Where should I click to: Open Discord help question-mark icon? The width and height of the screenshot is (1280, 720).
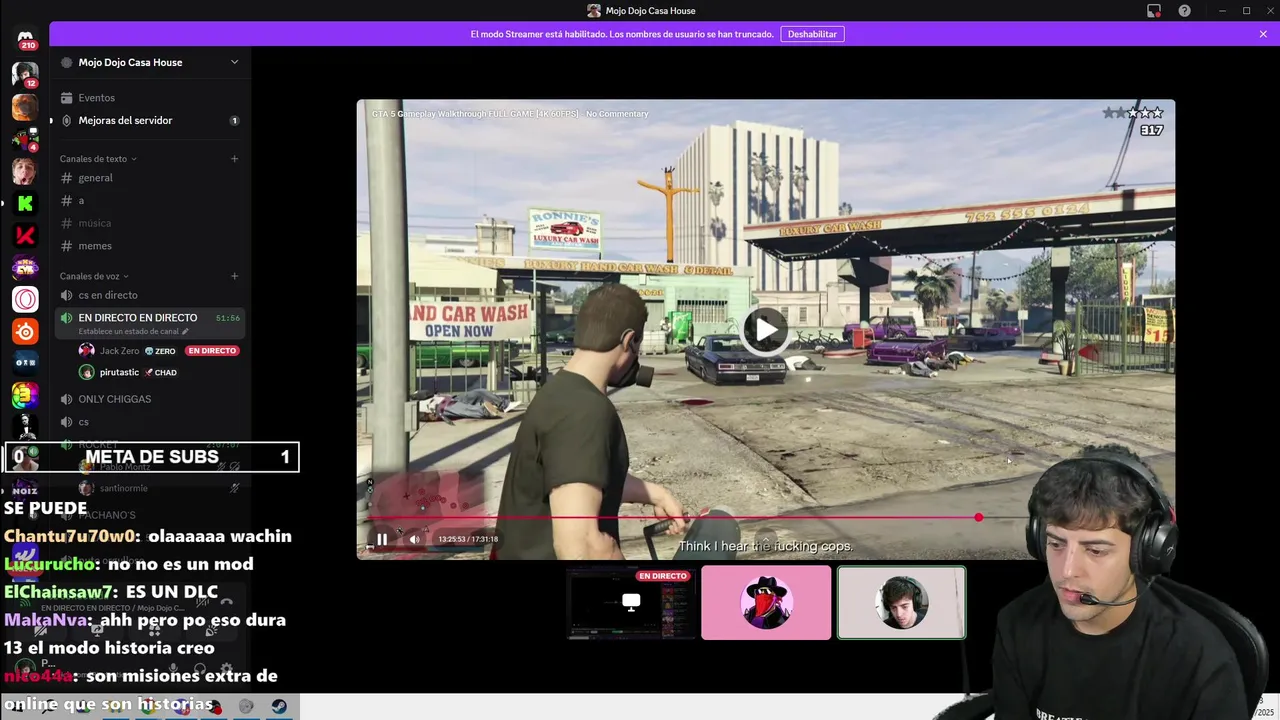point(1185,11)
